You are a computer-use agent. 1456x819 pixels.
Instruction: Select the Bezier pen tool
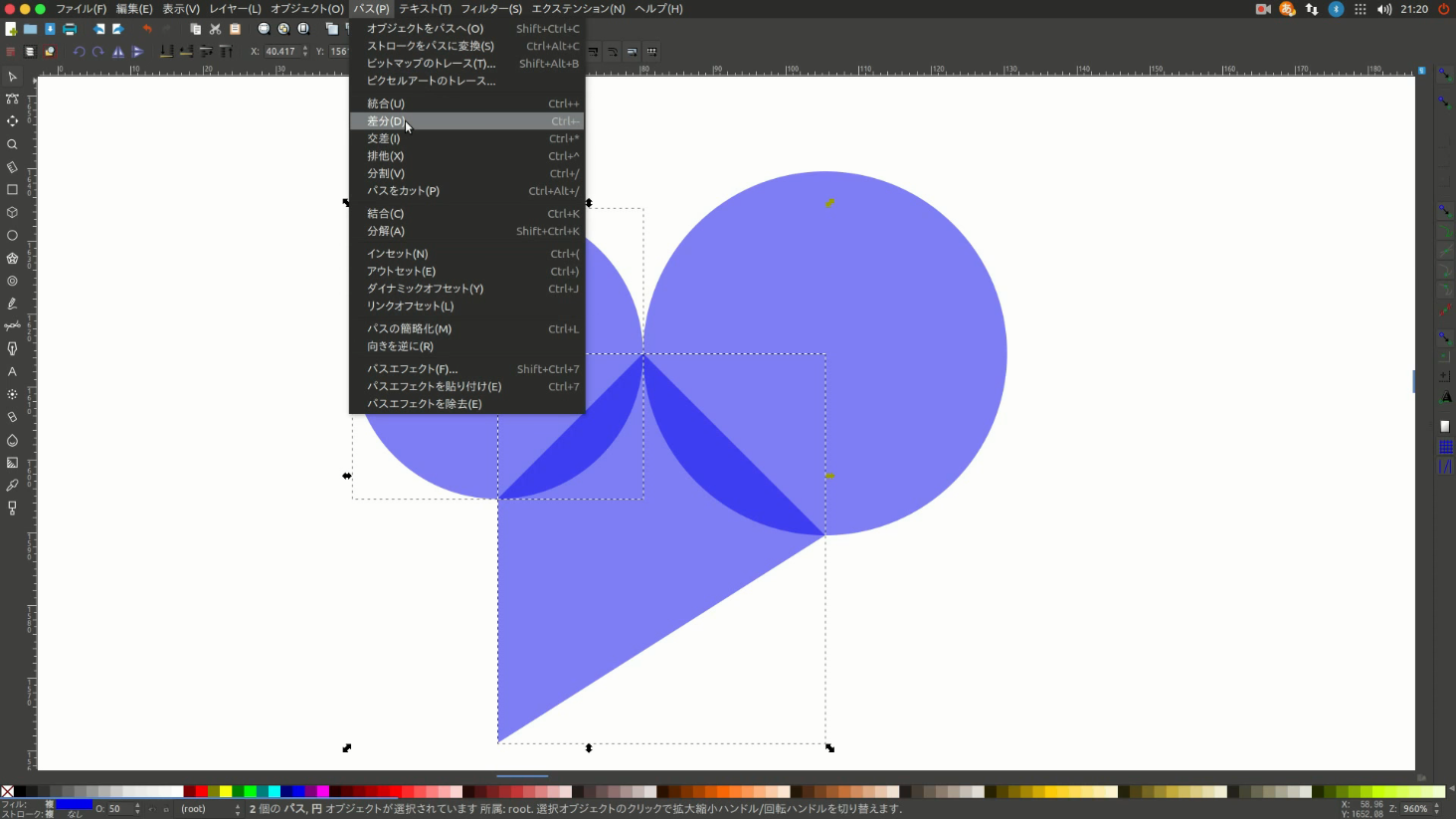12,326
